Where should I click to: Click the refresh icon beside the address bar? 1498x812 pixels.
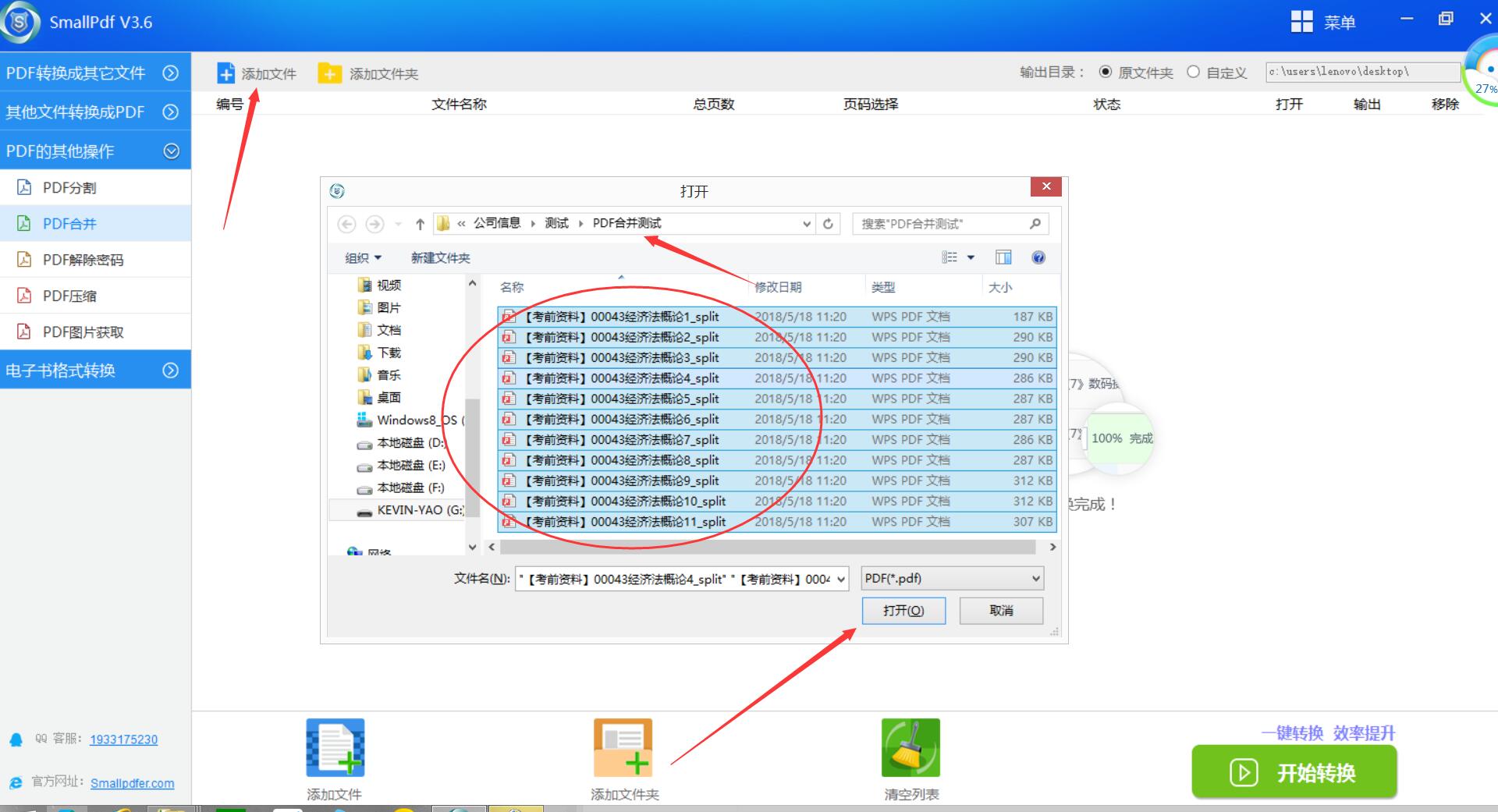(x=828, y=224)
